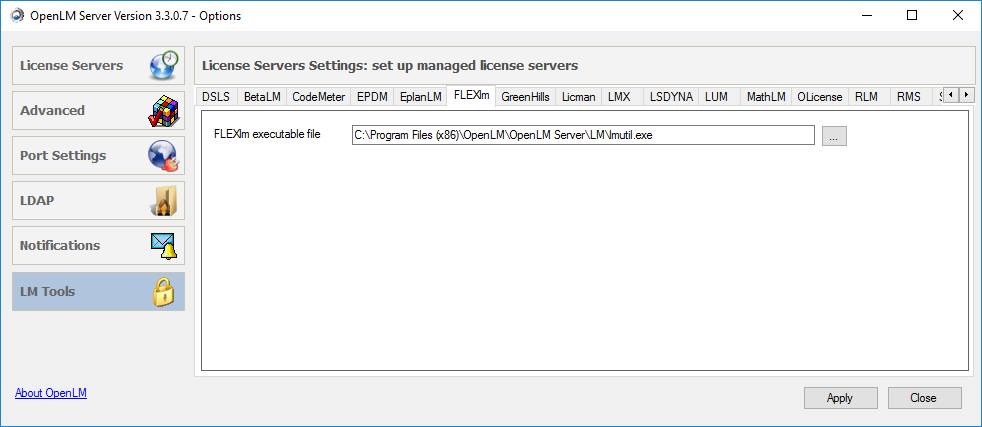
Task: Click the Notifications envelope bell icon
Action: pyautogui.click(x=162, y=246)
